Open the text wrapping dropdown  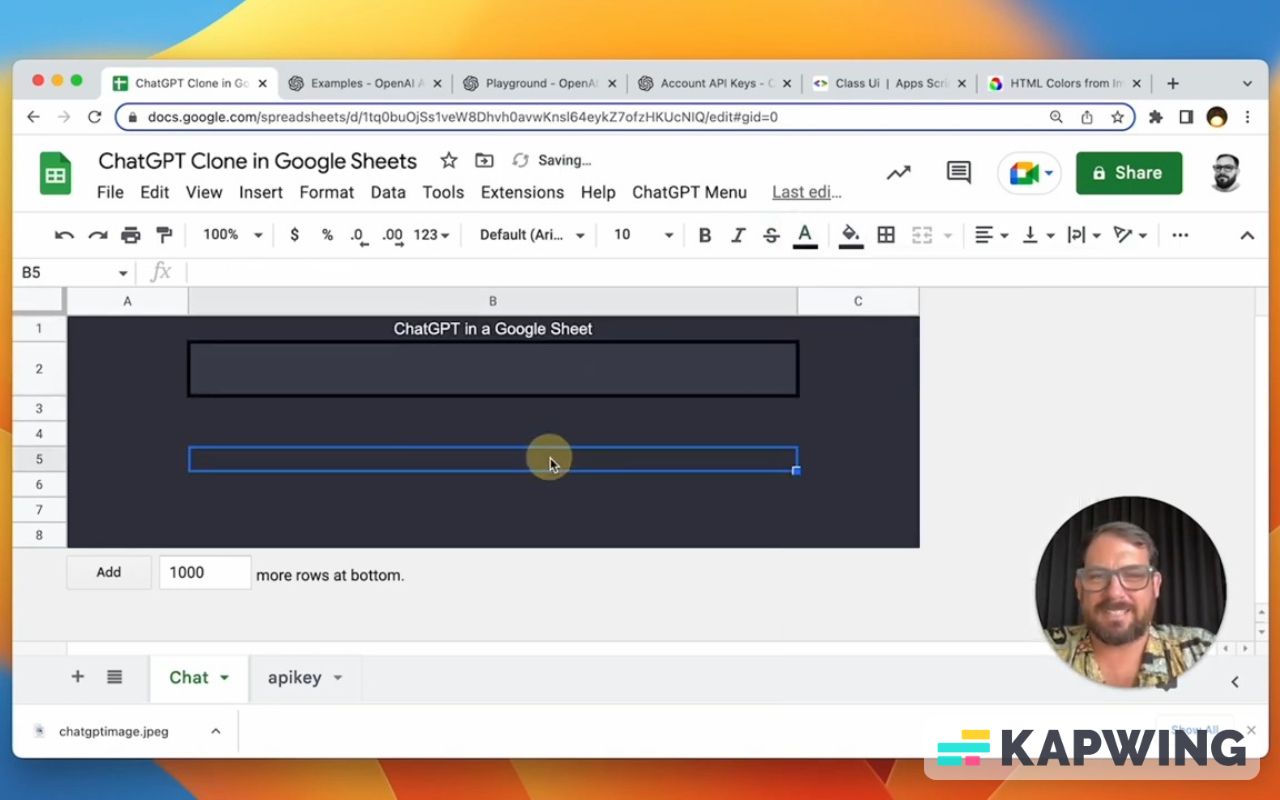pos(1084,235)
